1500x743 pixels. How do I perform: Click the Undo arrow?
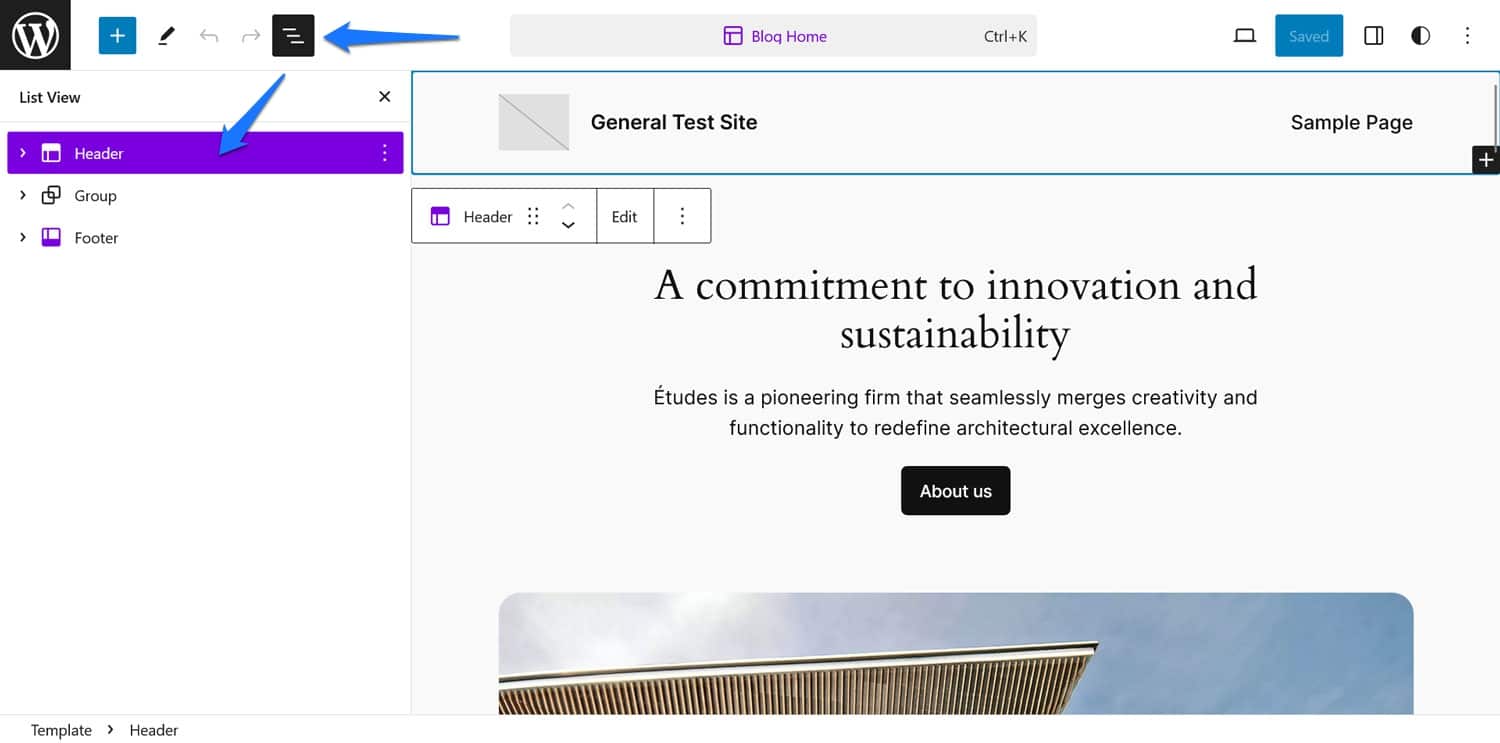[x=209, y=36]
